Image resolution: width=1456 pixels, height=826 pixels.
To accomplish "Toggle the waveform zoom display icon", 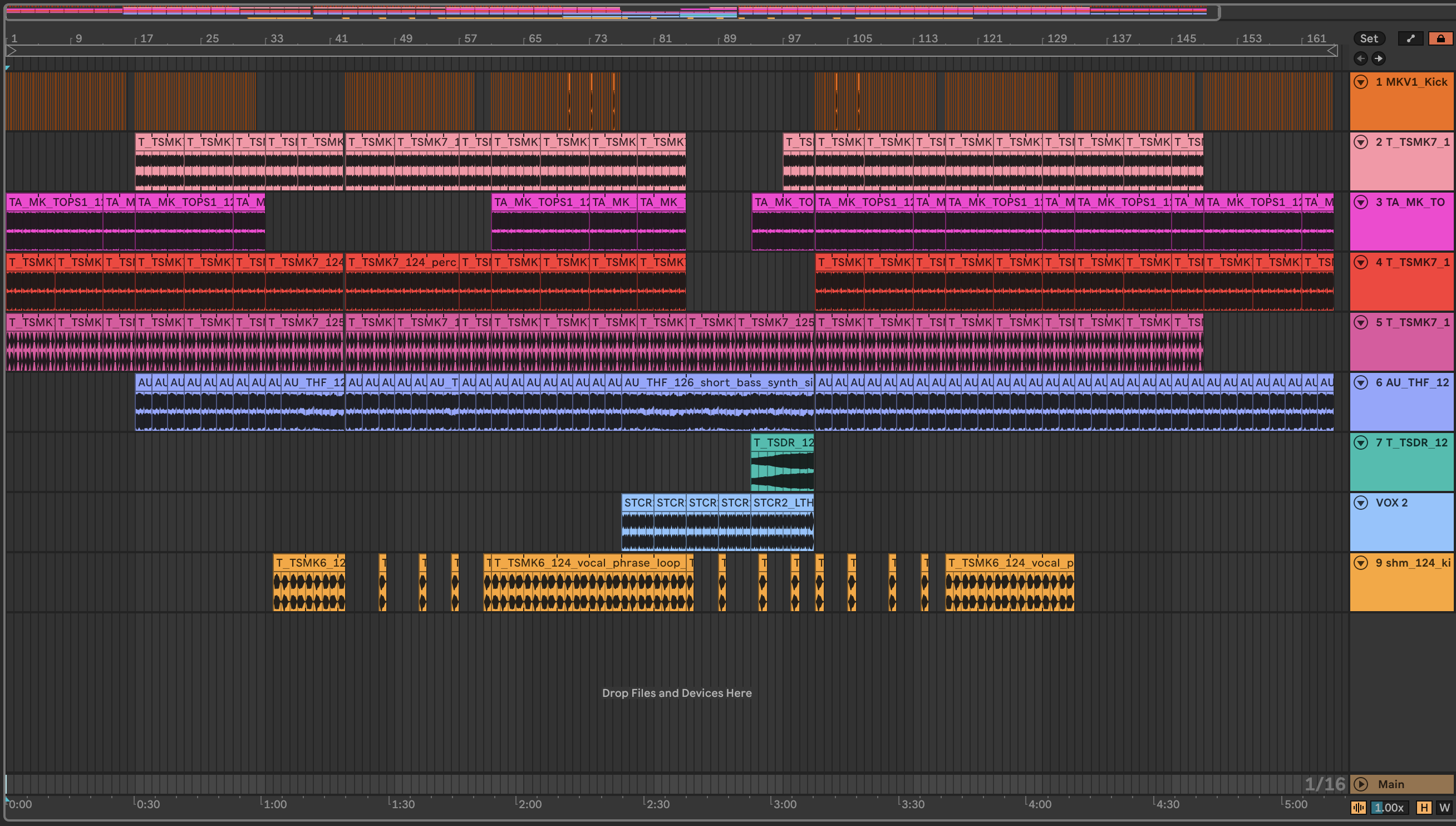I will coord(1359,807).
